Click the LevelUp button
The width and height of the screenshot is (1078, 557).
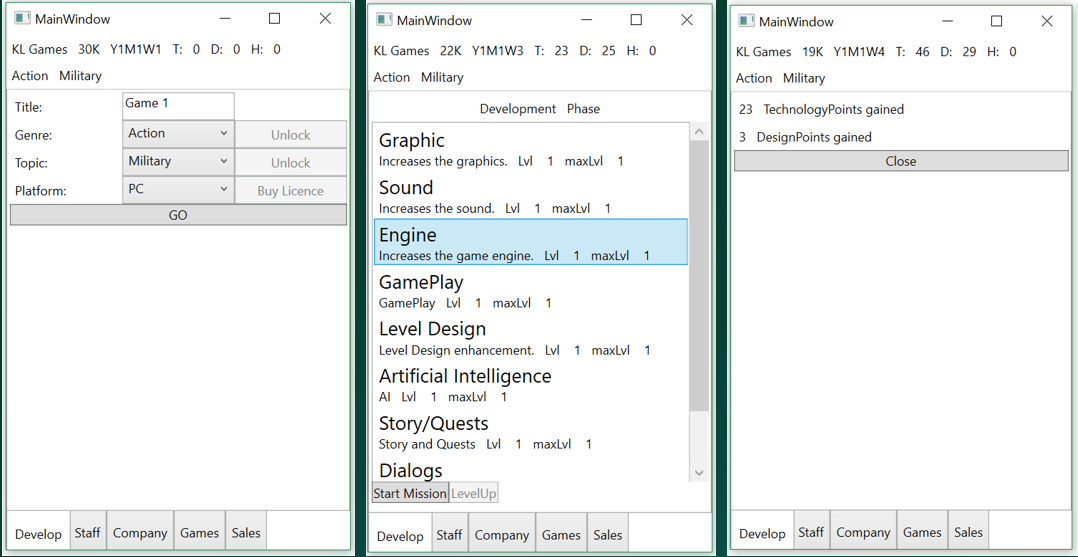(x=473, y=493)
